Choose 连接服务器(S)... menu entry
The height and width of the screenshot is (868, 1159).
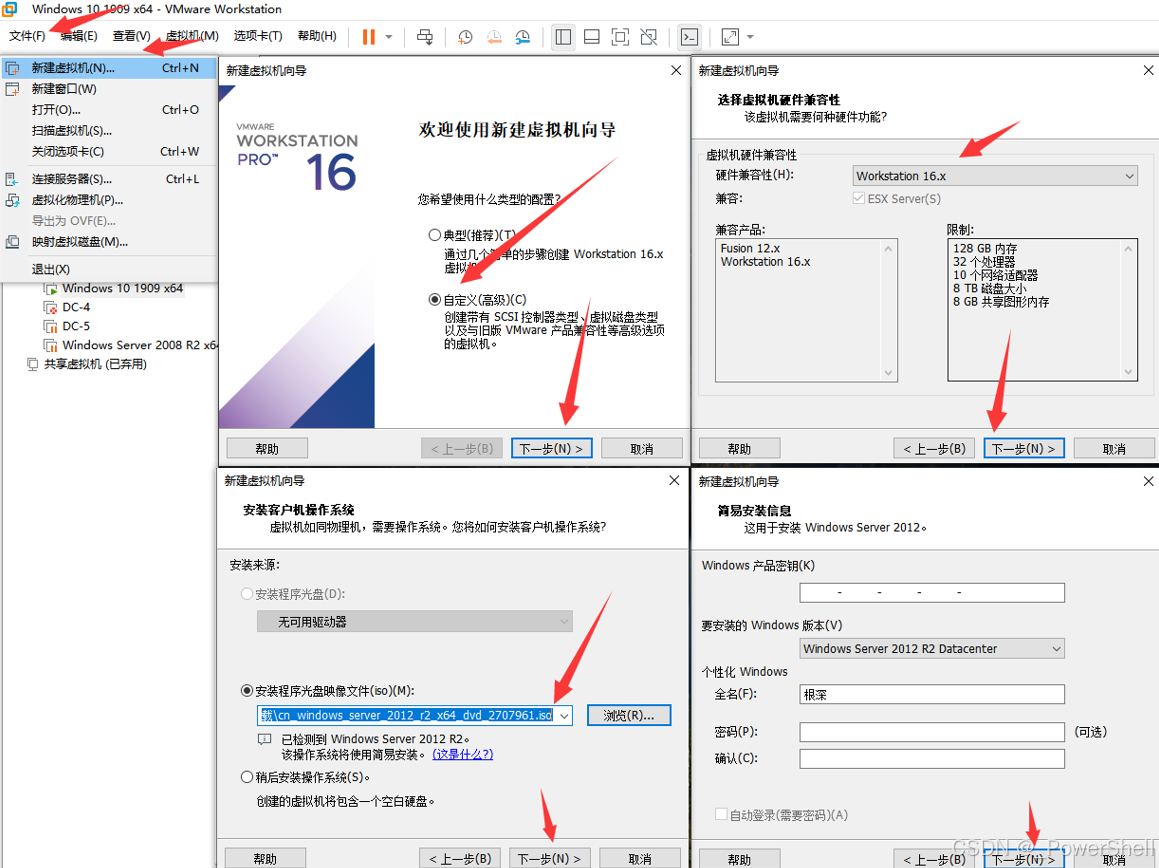(x=109, y=179)
